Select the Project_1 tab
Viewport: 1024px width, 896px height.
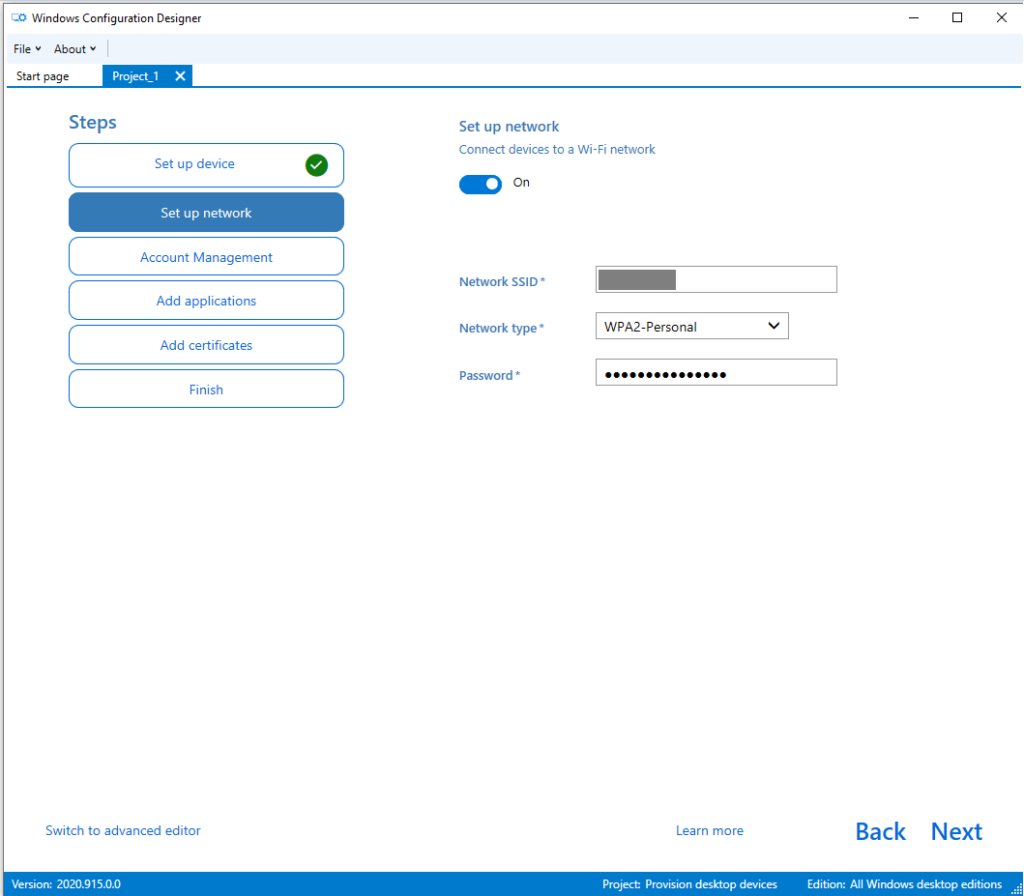click(135, 76)
